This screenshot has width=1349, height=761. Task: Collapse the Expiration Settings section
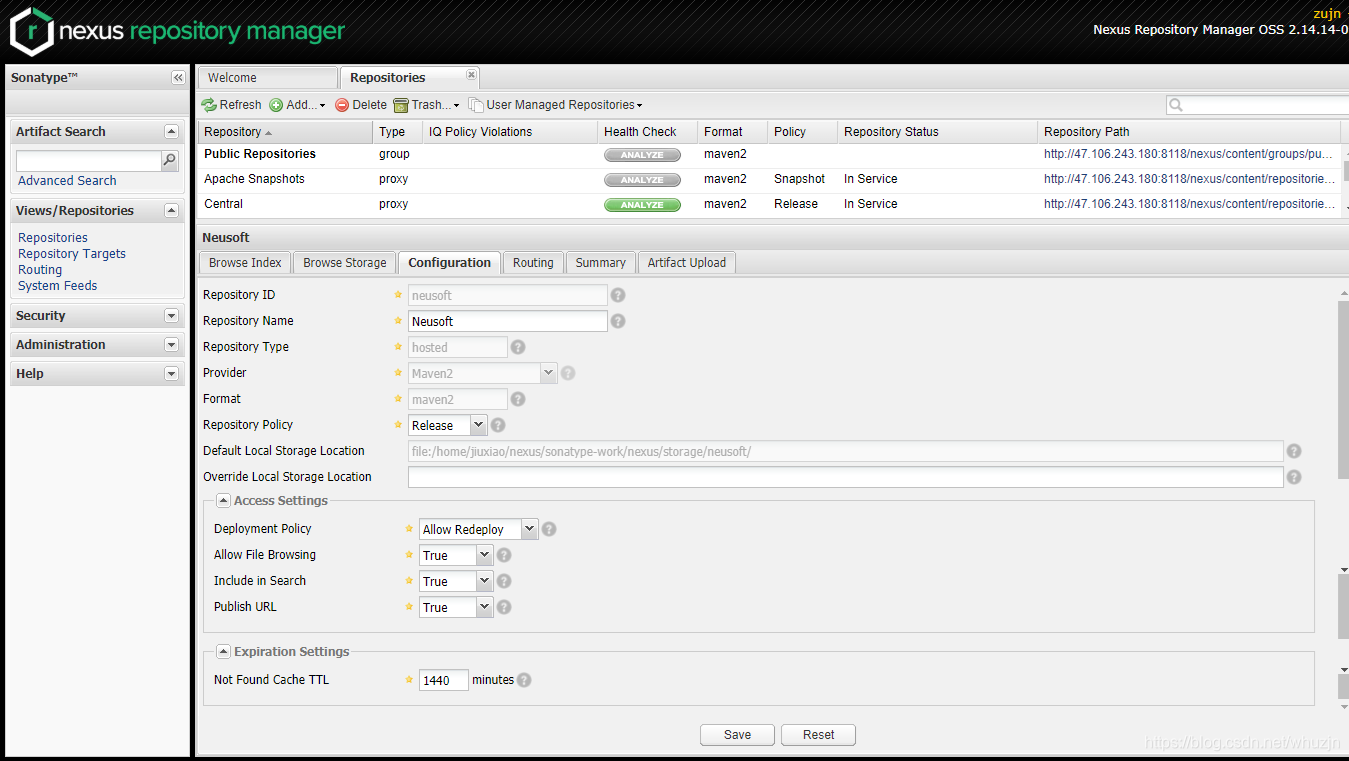click(223, 652)
